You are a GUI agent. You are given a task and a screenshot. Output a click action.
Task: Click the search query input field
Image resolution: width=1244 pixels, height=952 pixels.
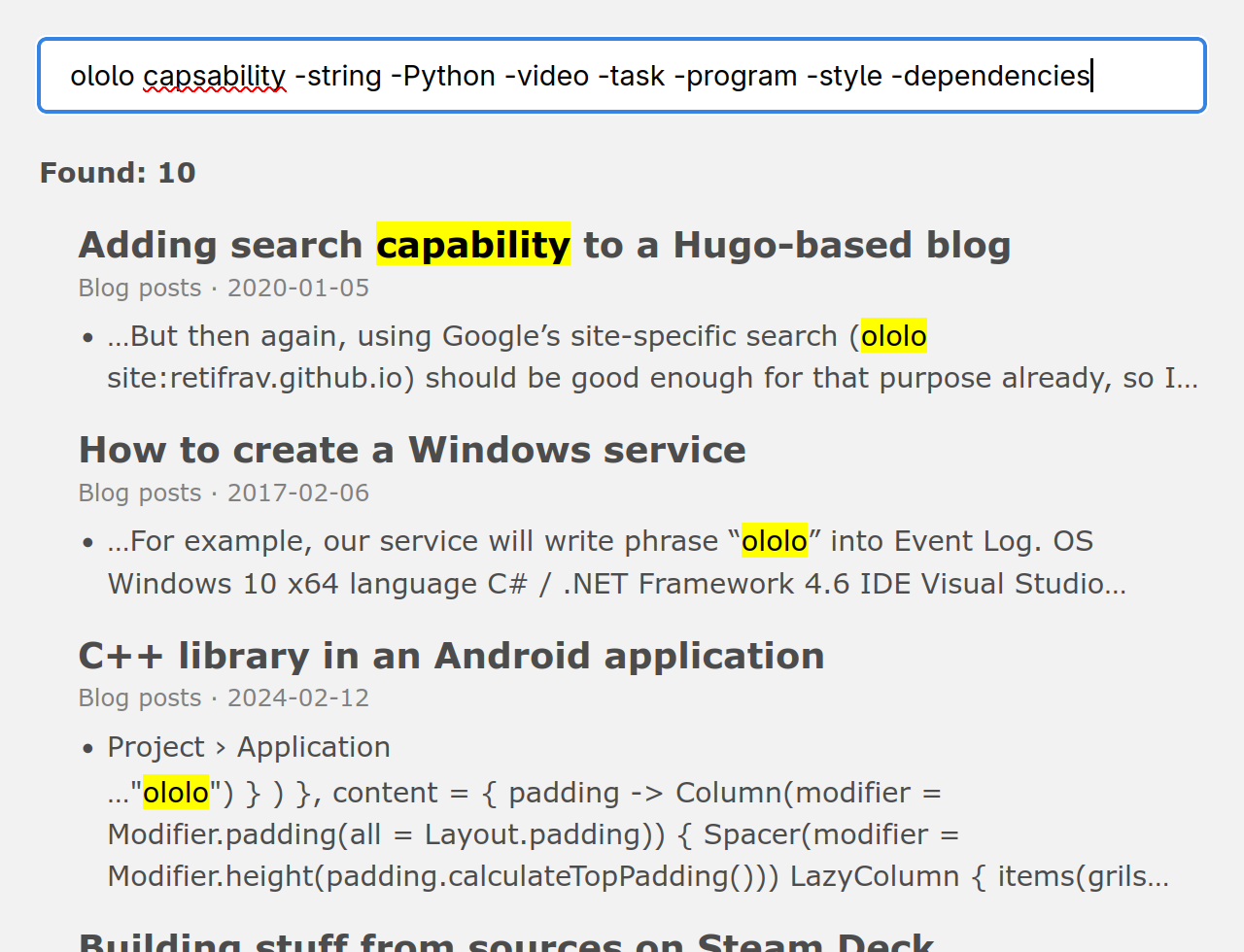click(x=622, y=76)
